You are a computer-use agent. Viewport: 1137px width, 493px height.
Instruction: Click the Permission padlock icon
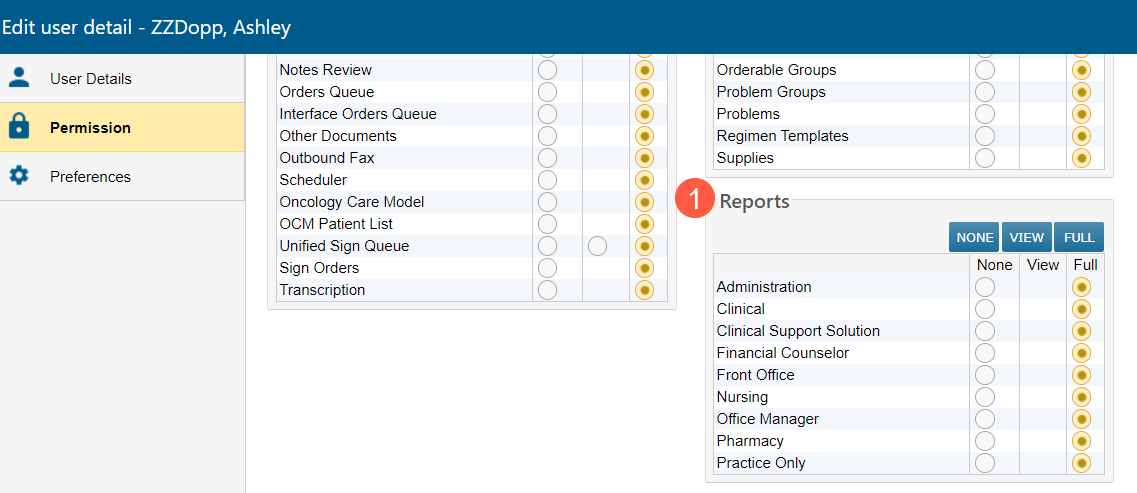click(19, 127)
